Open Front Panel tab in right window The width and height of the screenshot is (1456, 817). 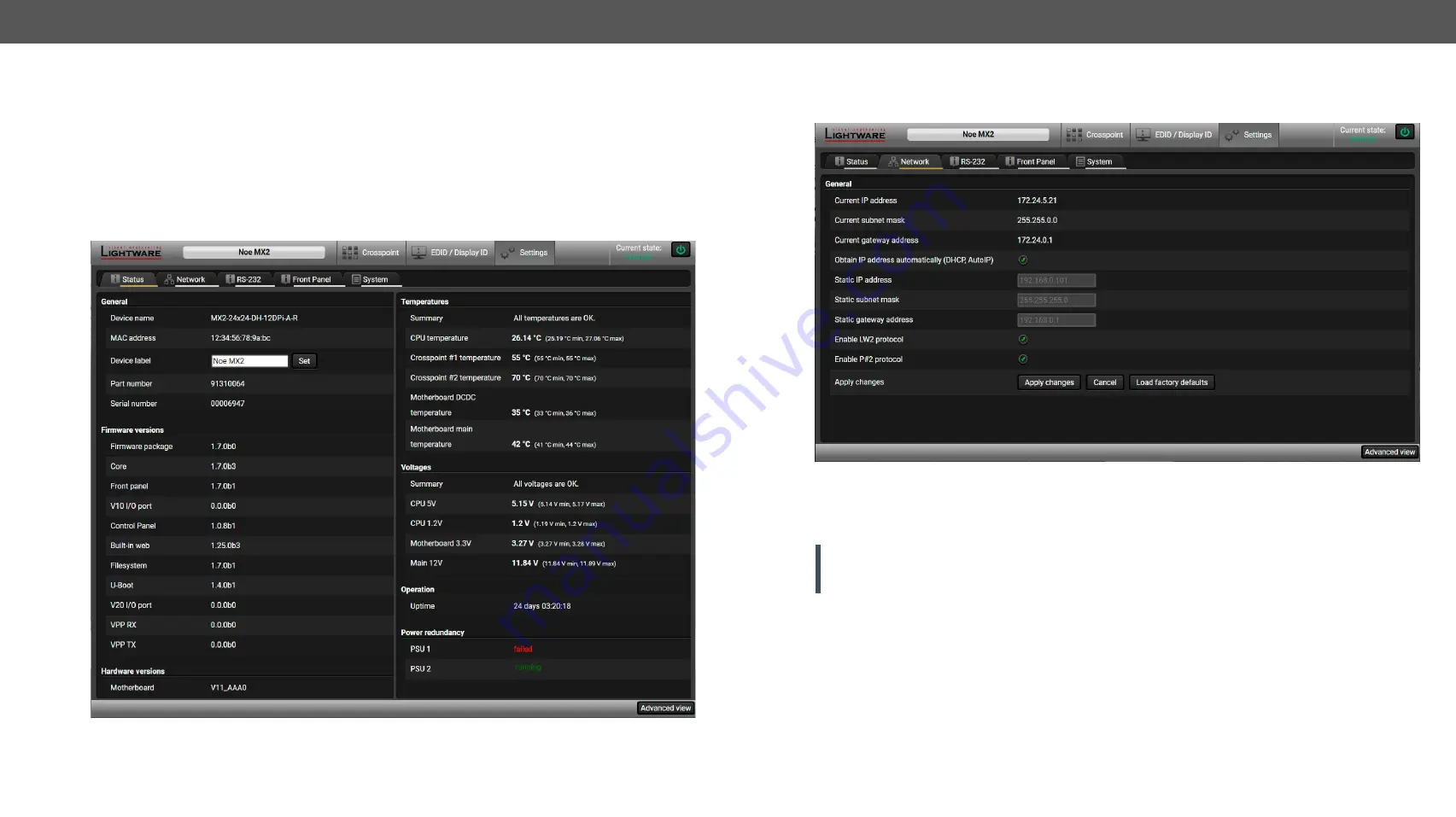pyautogui.click(x=1031, y=161)
